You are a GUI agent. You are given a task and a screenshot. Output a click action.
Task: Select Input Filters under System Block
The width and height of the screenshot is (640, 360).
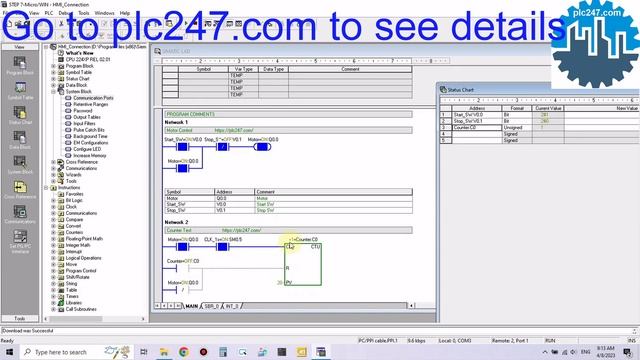pos(84,123)
